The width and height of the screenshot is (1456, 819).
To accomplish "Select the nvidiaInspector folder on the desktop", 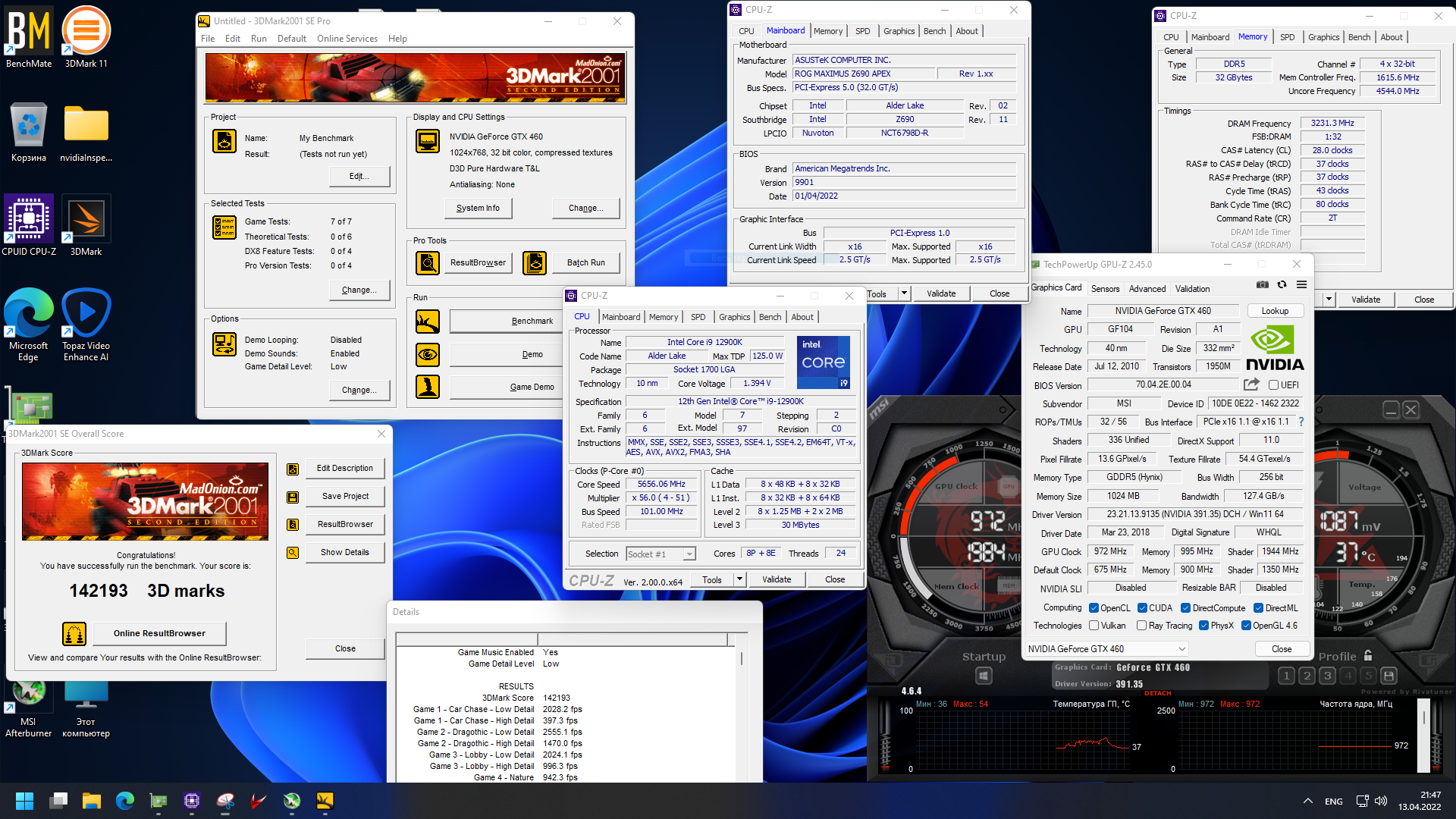I will pyautogui.click(x=86, y=133).
